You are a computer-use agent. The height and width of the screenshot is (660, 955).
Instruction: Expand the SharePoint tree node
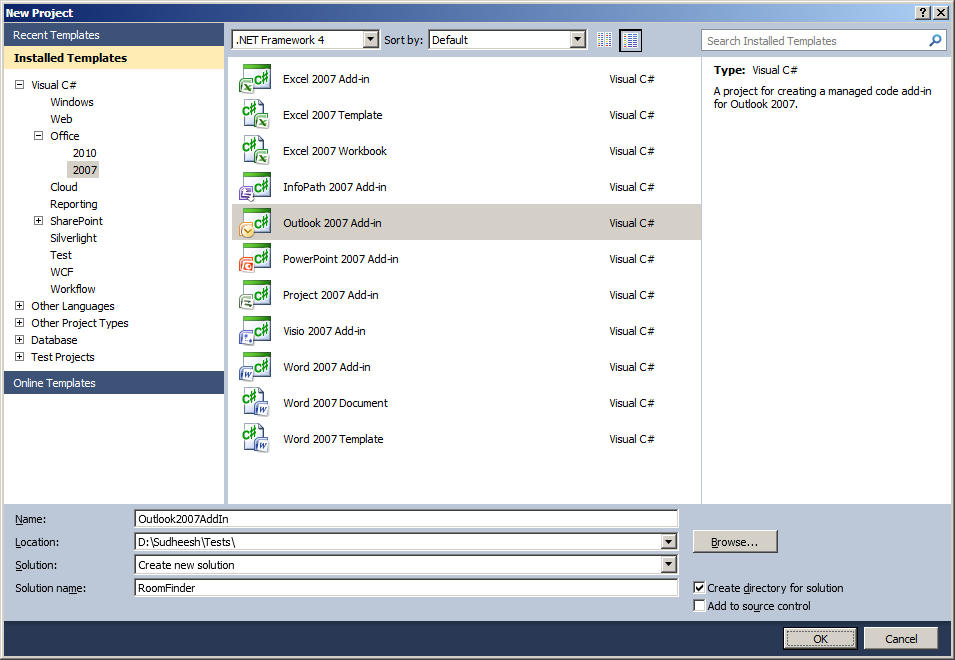coord(38,220)
